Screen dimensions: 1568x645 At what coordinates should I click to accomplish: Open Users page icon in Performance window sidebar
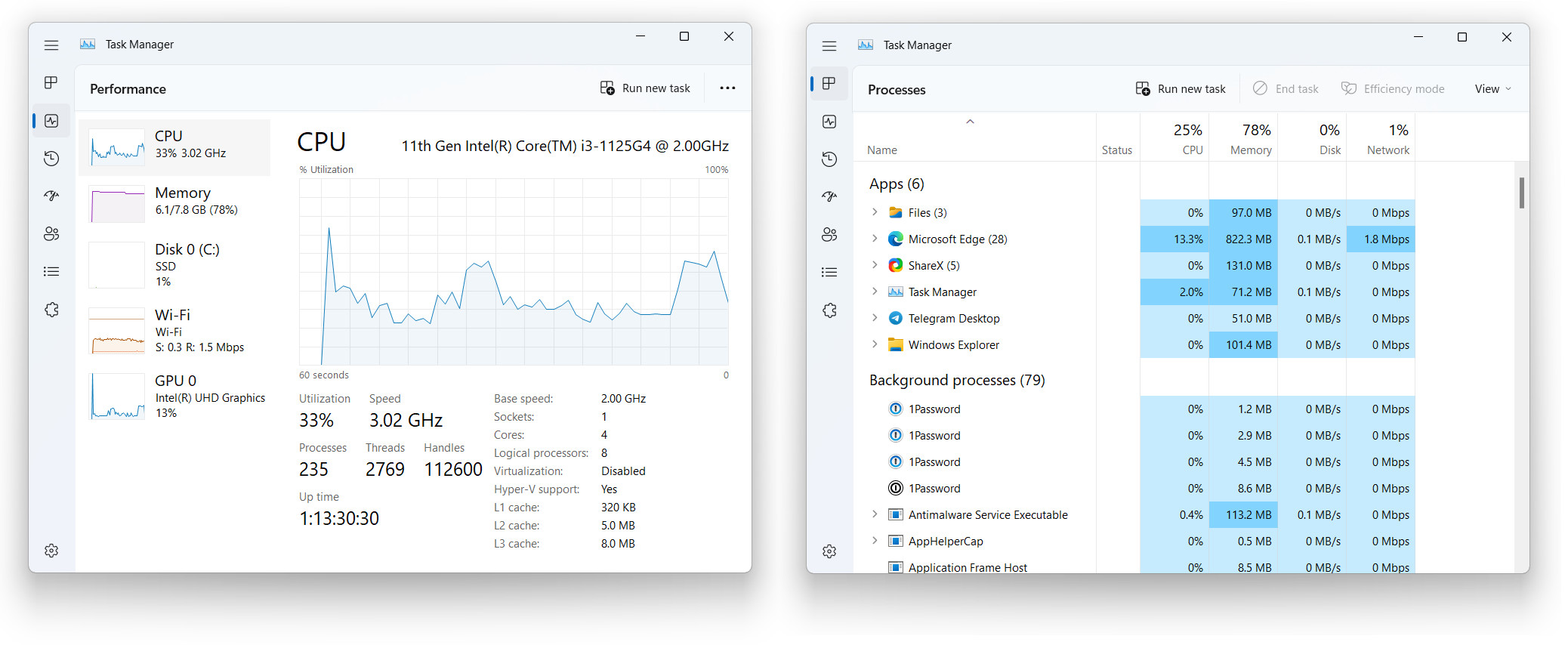click(x=51, y=234)
